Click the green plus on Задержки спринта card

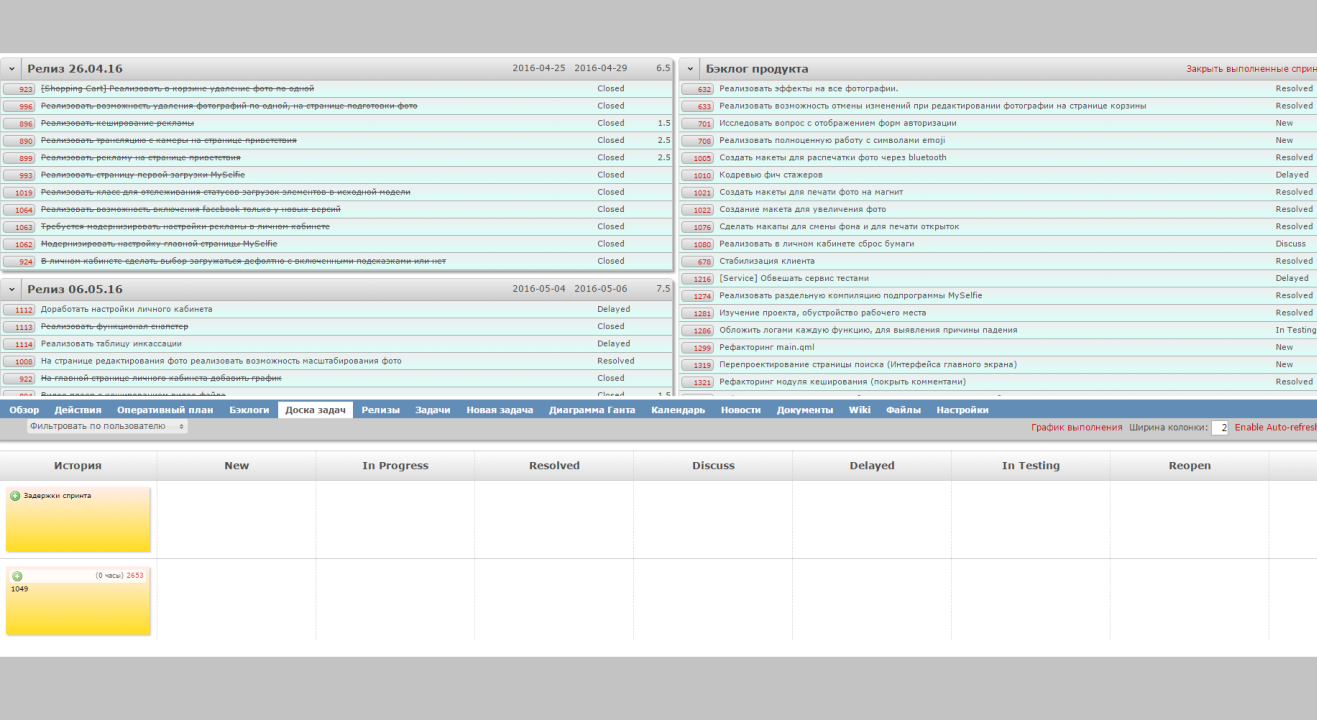[15, 496]
